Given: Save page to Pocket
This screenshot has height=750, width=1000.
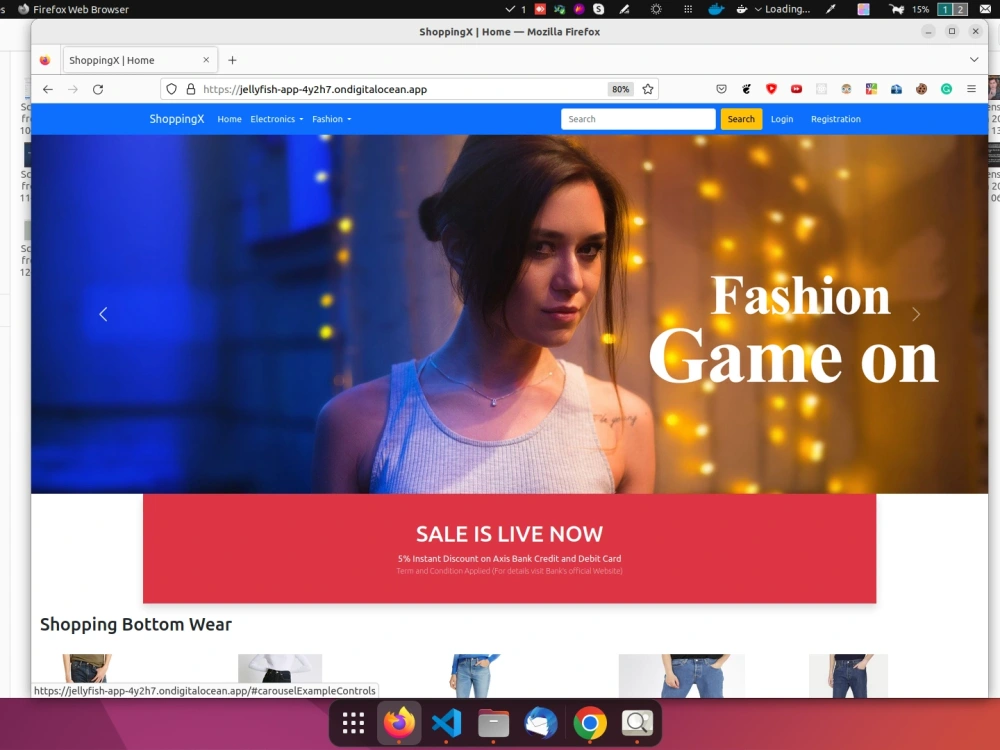Looking at the screenshot, I should (x=721, y=89).
